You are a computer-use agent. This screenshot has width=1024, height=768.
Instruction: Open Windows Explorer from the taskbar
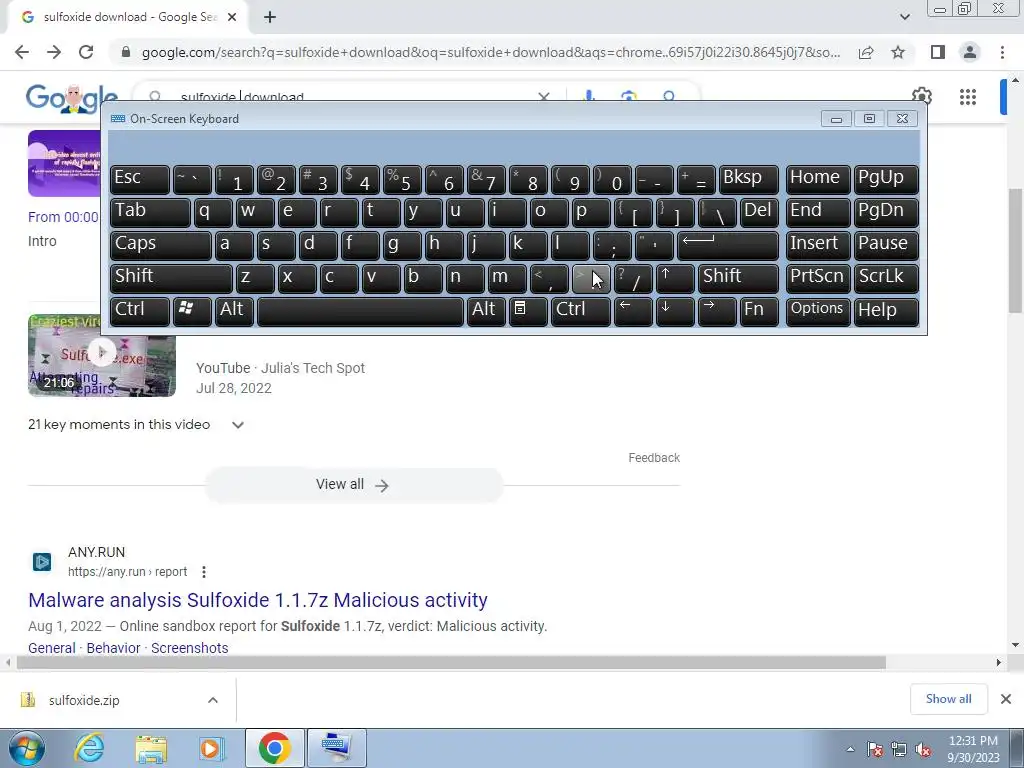151,748
